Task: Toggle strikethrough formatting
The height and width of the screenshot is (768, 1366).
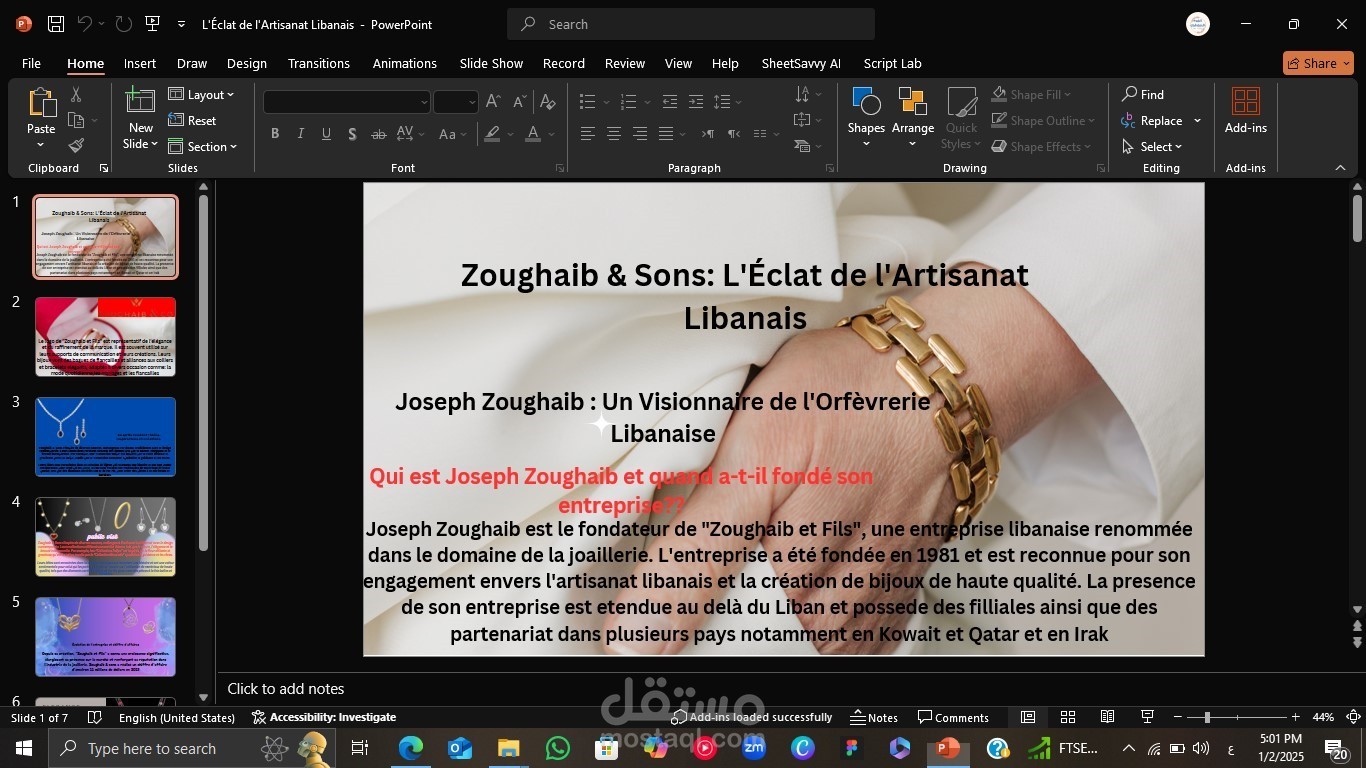Action: tap(378, 134)
